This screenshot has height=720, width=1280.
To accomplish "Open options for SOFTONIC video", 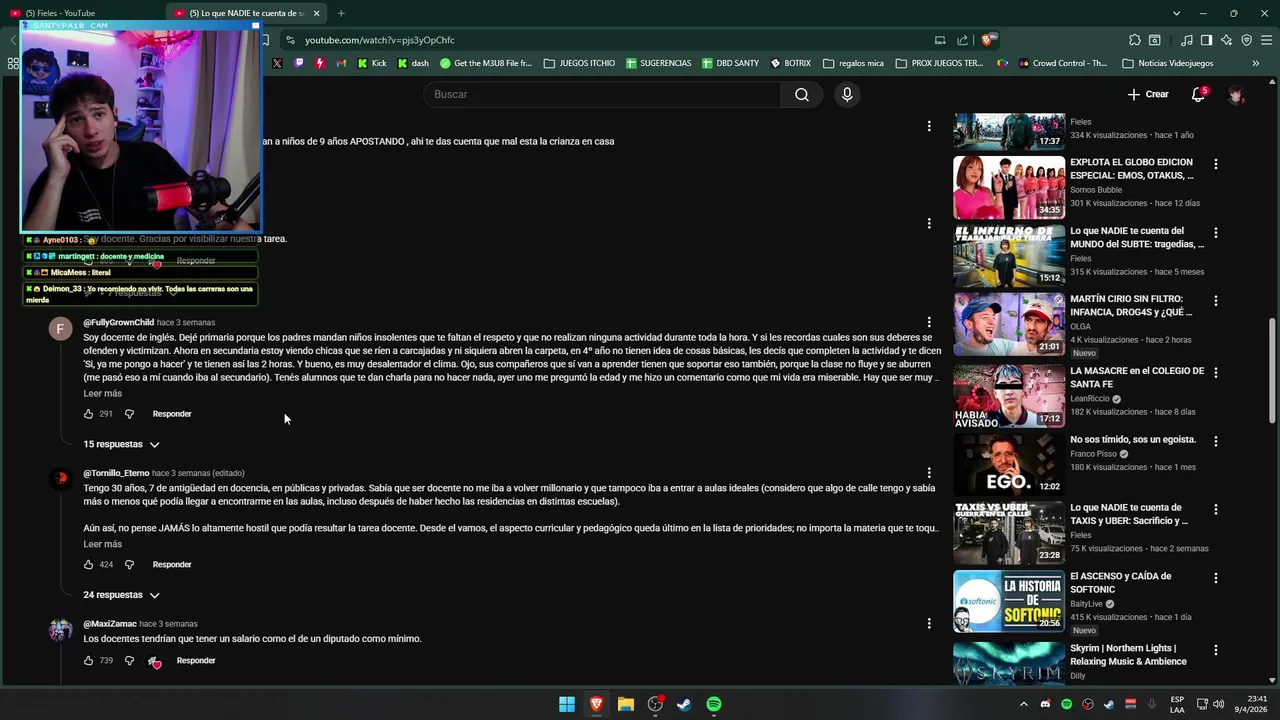I will pos(1216,578).
